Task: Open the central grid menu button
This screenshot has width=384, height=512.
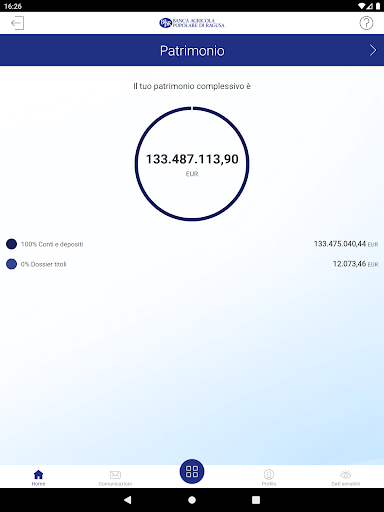Action: (192, 471)
